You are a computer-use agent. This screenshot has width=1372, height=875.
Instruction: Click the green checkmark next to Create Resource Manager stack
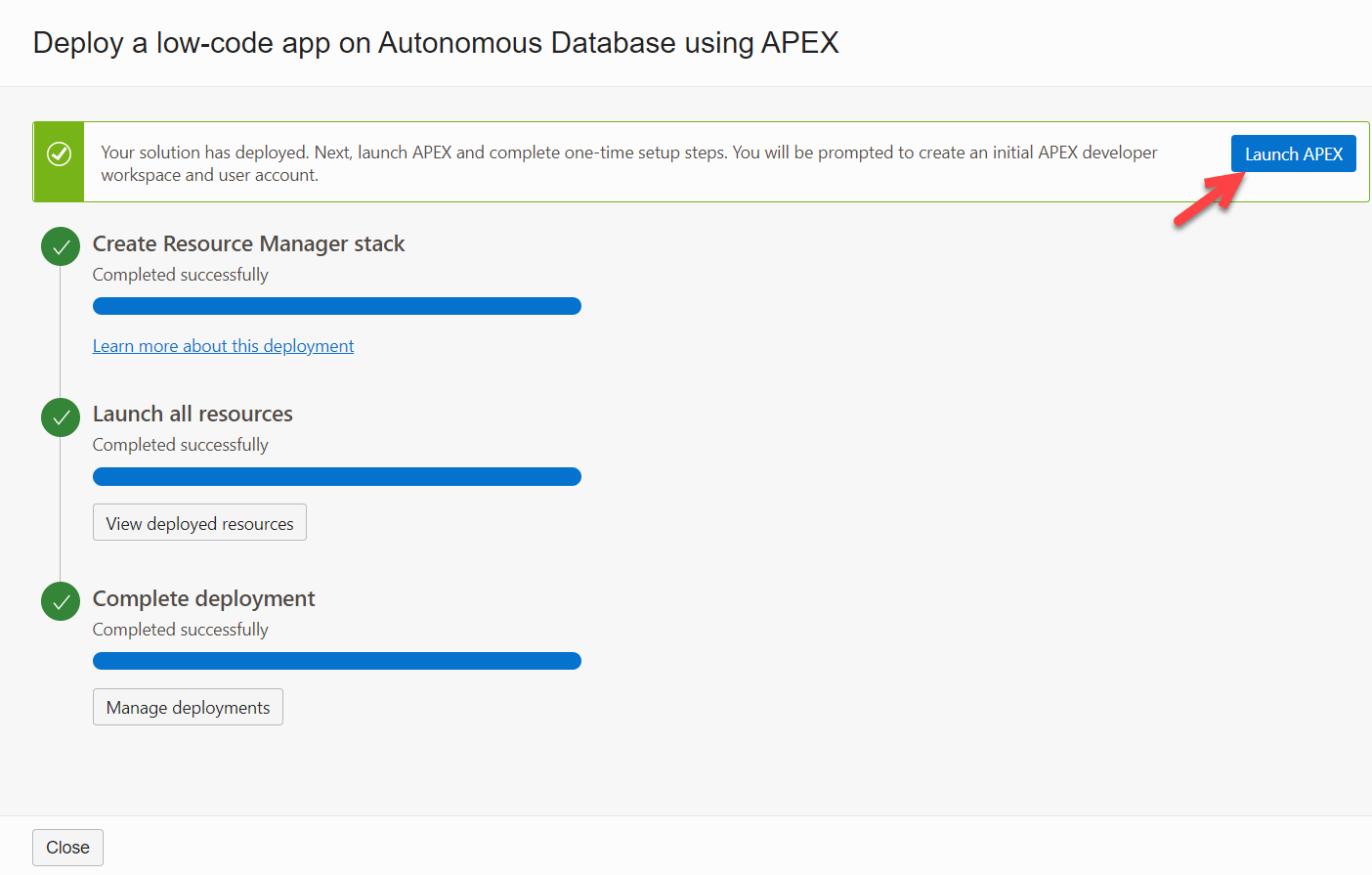point(61,246)
